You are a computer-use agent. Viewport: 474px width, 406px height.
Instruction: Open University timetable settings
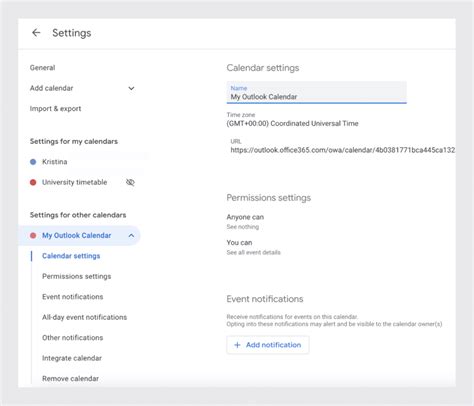tap(74, 182)
